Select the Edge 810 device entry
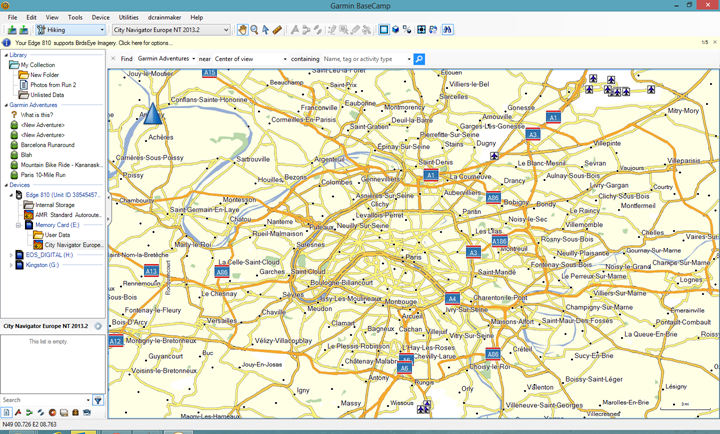This screenshot has width=720, height=434. click(62, 195)
